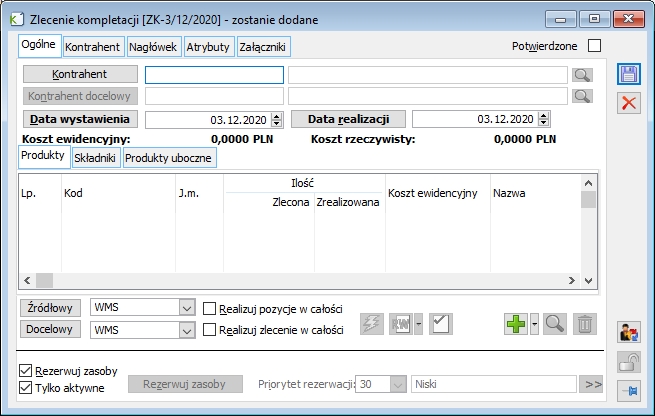This screenshot has width=655, height=416.
Task: Click the green plus add-item icon
Action: (x=516, y=323)
